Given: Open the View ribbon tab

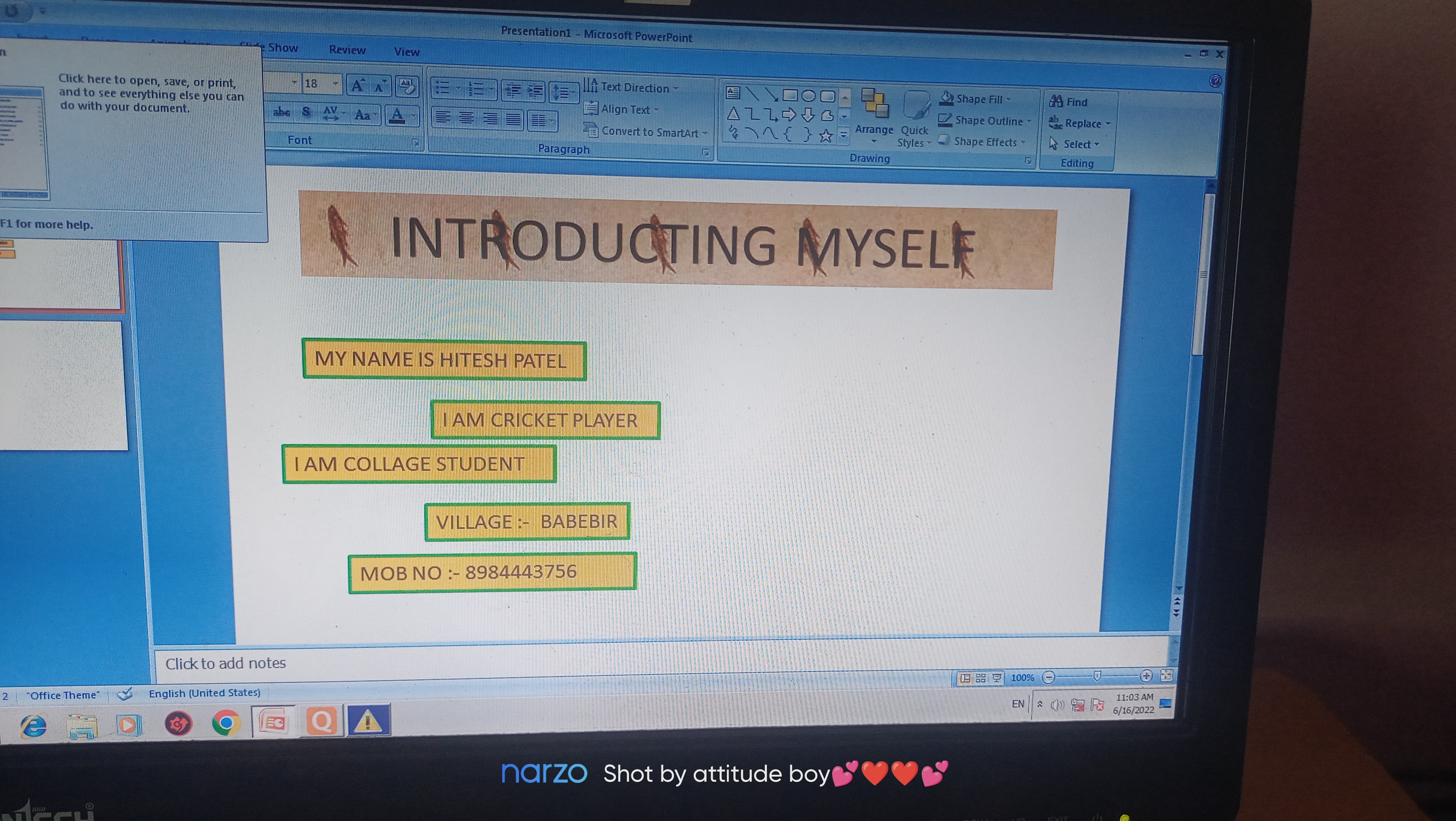Looking at the screenshot, I should 406,52.
